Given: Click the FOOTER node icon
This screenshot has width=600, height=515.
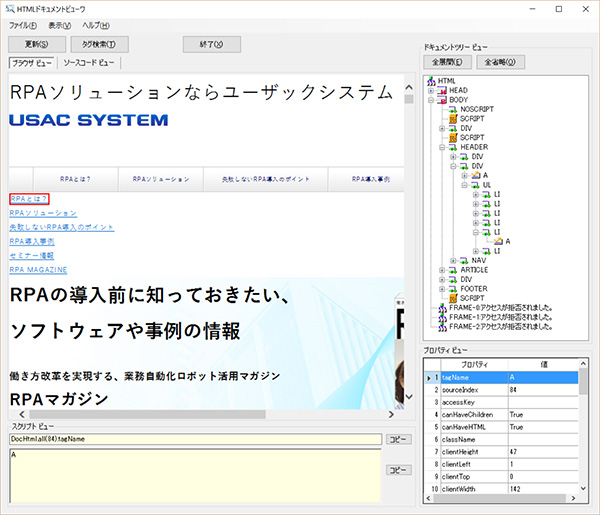Looking at the screenshot, I should pos(453,289).
